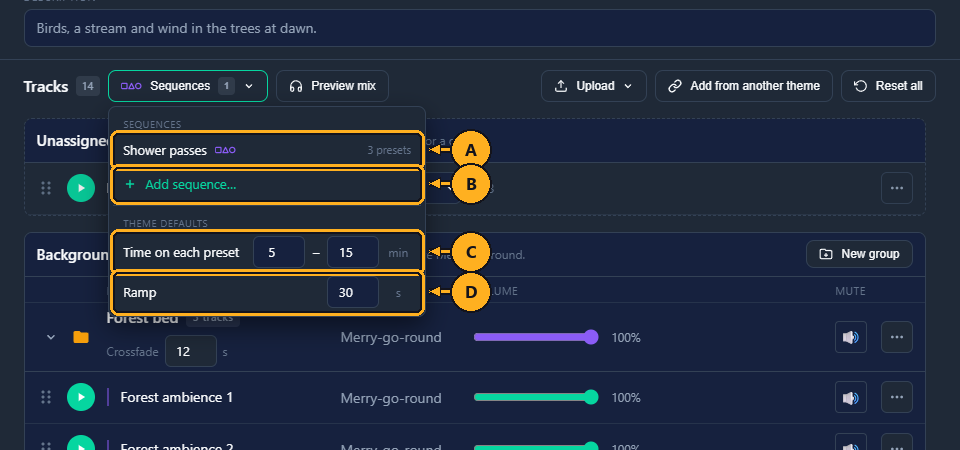Collapse the Forest bed group chevron
Image resolution: width=960 pixels, height=450 pixels.
pos(51,337)
